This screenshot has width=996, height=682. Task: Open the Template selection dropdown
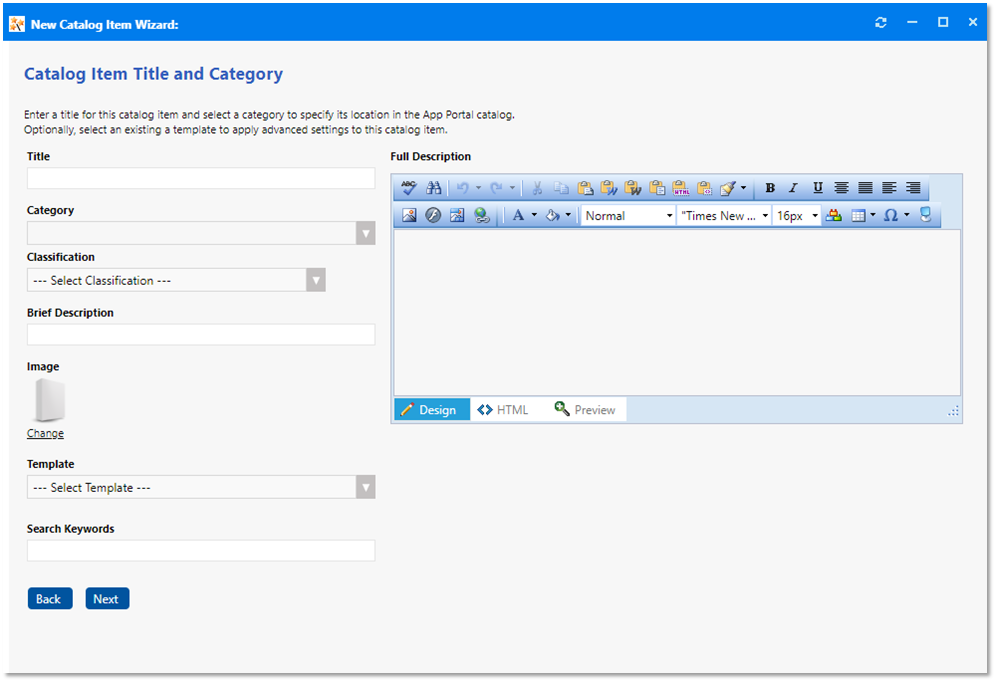[x=366, y=487]
